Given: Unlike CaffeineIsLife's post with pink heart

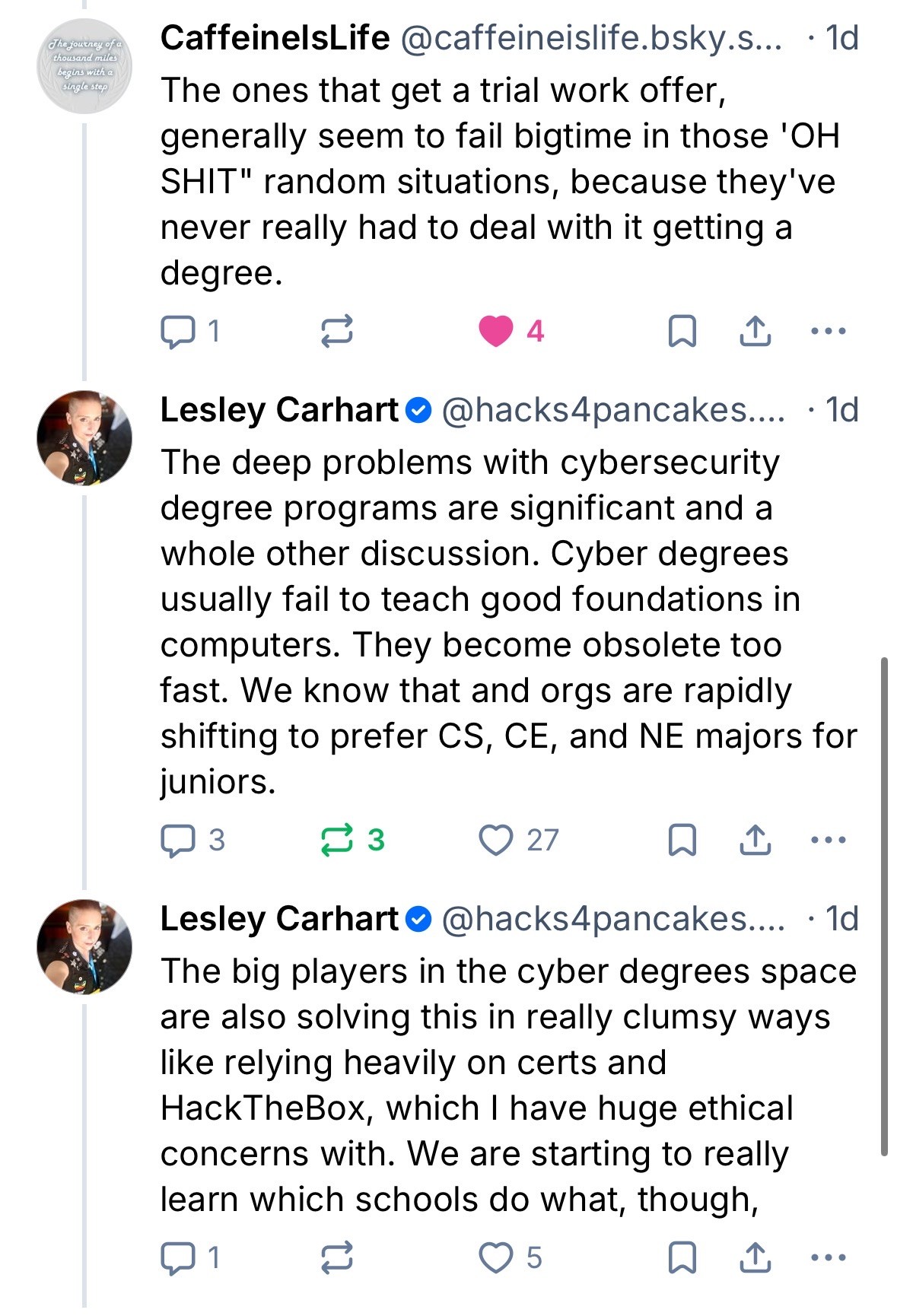Looking at the screenshot, I should [x=496, y=332].
